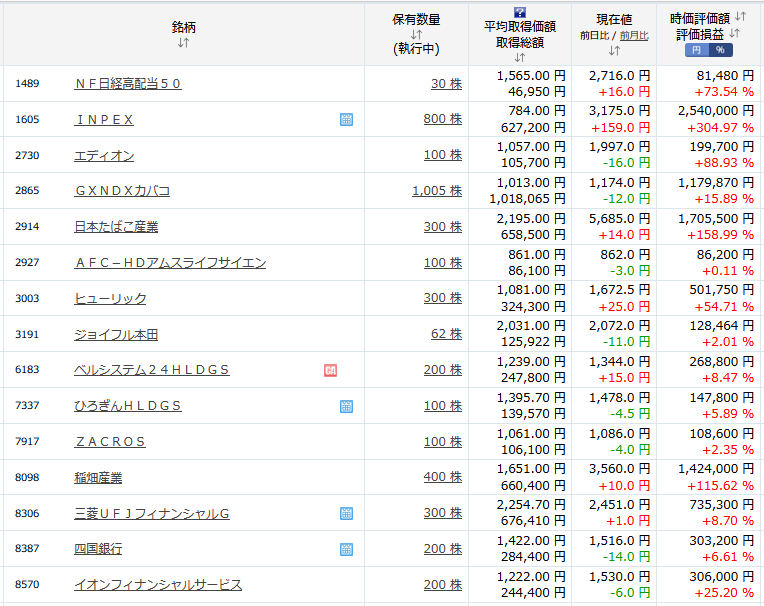This screenshot has width=764, height=606.
Task: Switch 評価損益 display to %
Action: point(721,50)
